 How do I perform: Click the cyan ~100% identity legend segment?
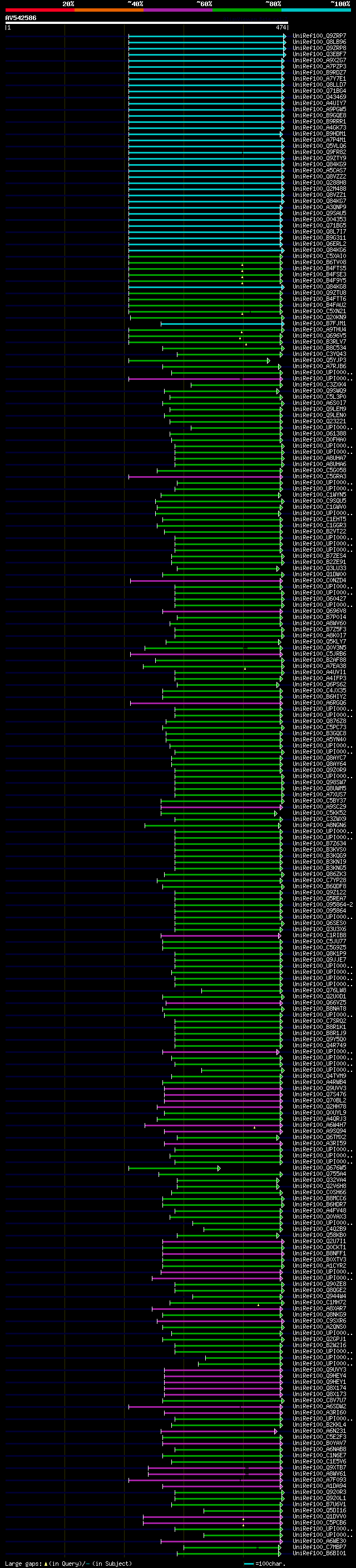coord(317,10)
